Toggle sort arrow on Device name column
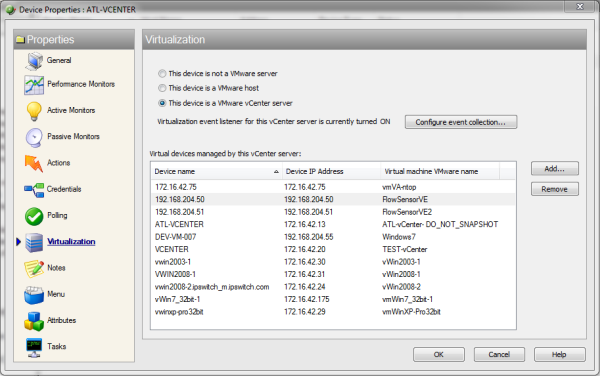 point(276,172)
